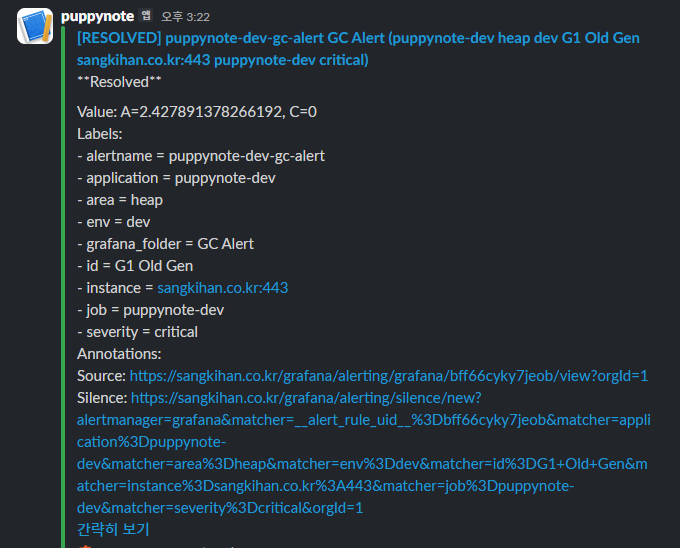The width and height of the screenshot is (680, 548).
Task: Click the area = heap line
Action: coord(120,200)
